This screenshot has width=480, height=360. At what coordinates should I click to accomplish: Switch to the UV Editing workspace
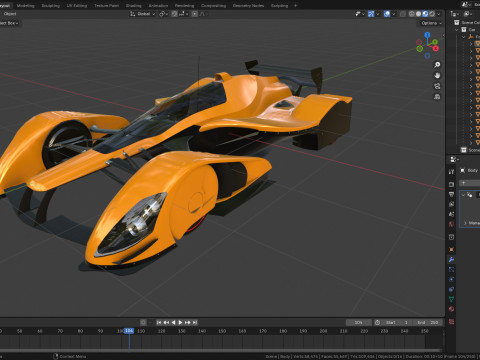[x=77, y=6]
